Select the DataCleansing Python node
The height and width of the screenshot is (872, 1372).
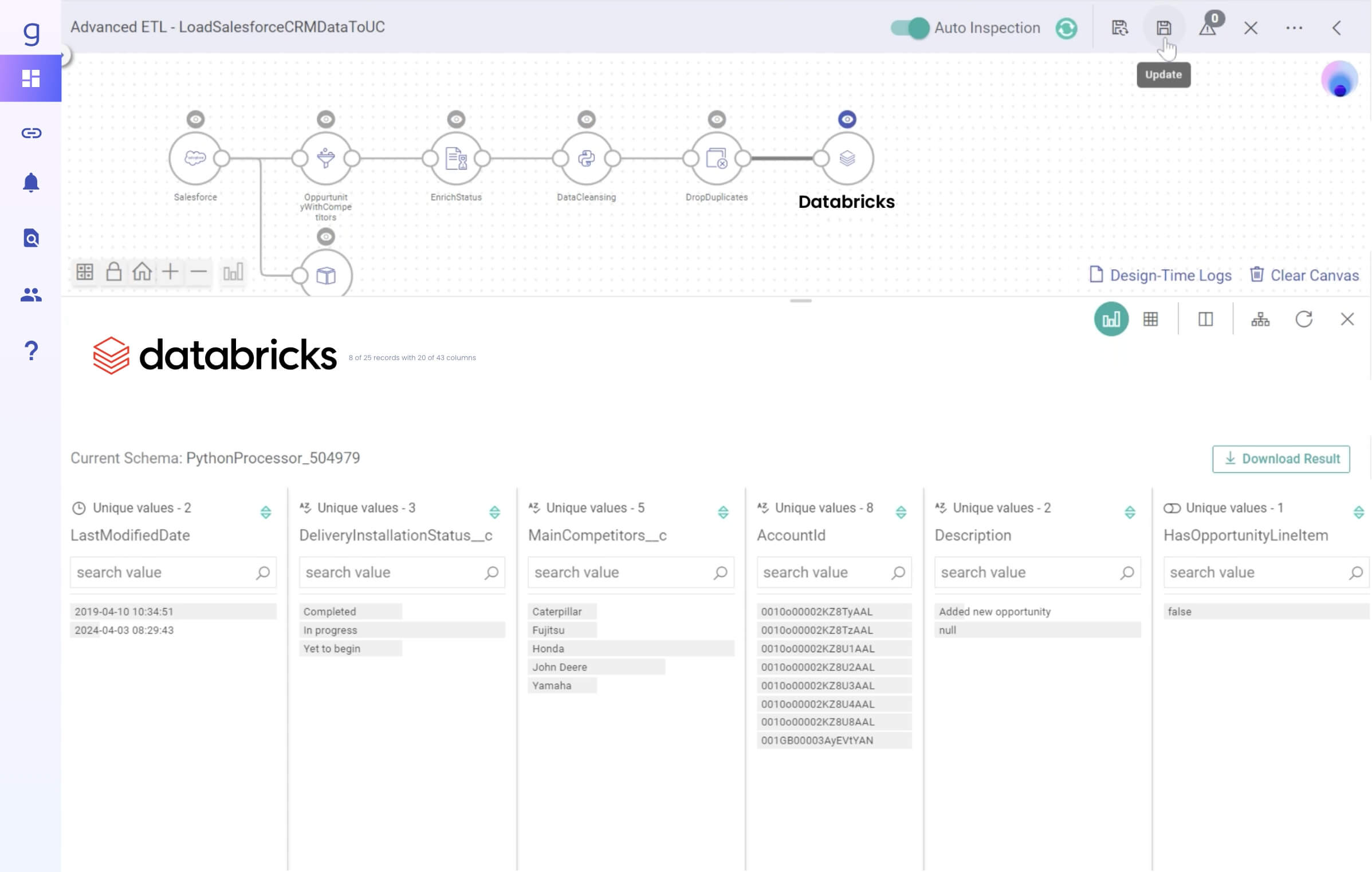coord(586,158)
